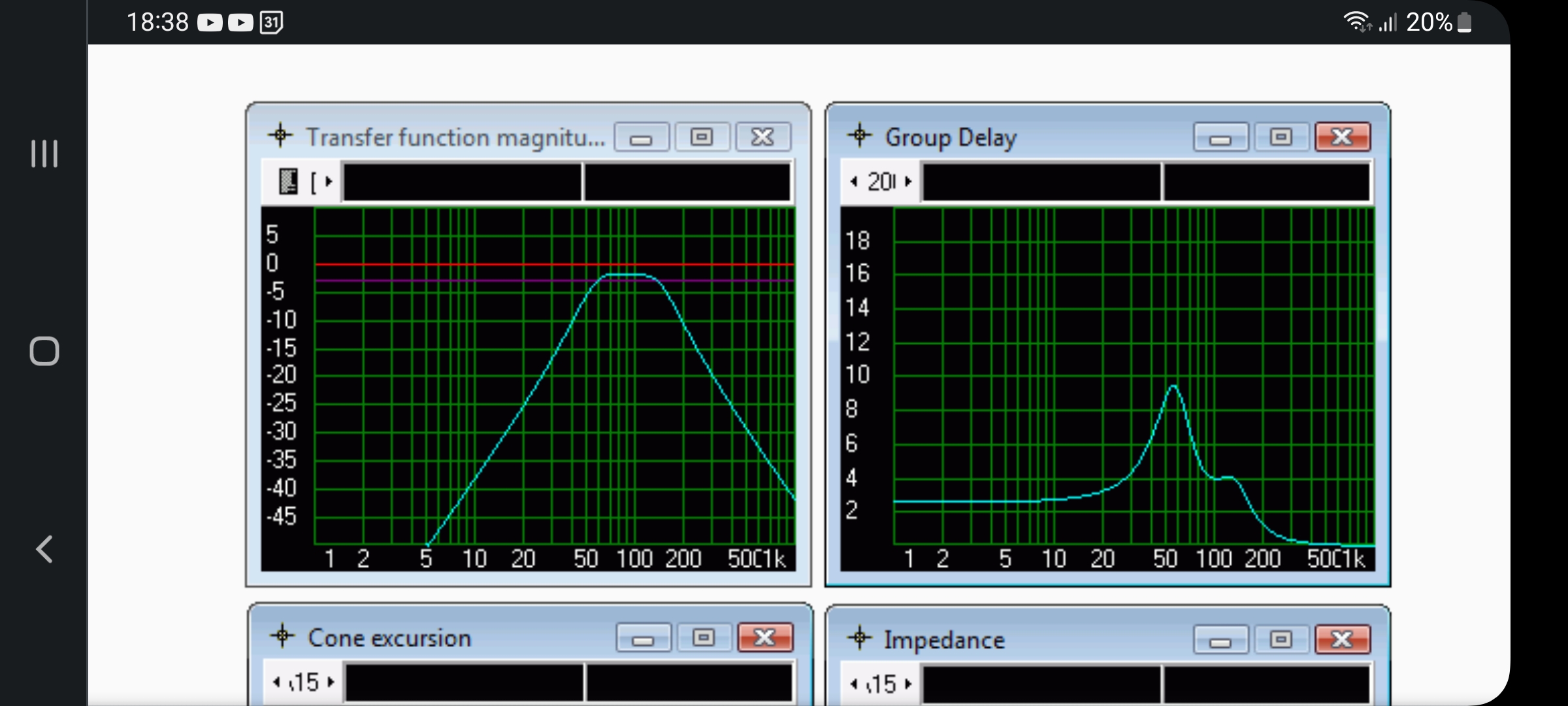Viewport: 1568px width, 706px height.
Task: Tap the YouTube icon in status bar
Action: click(x=210, y=23)
